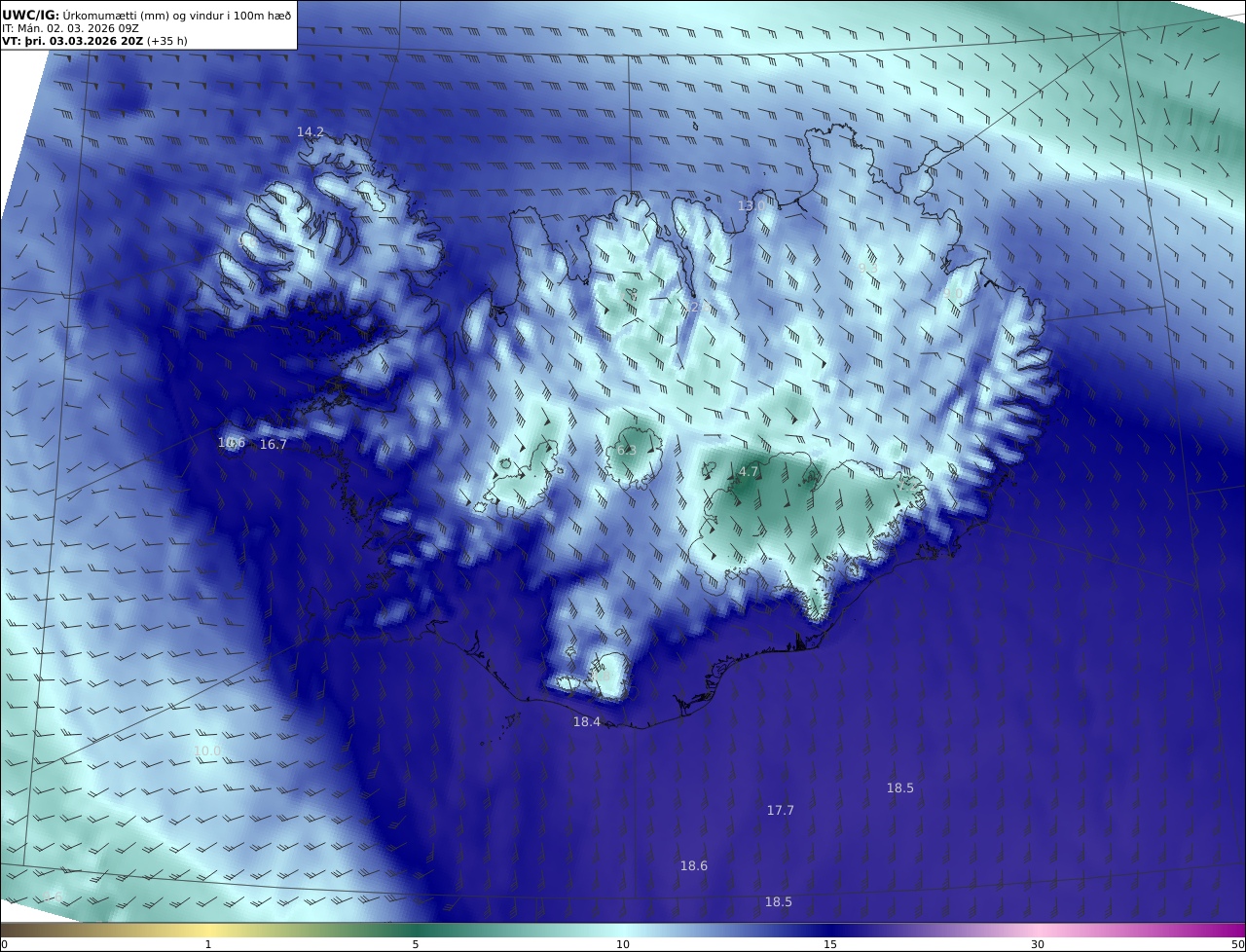1246x952 pixels.
Task: Pick the dark green colour-bar segment above the 5 tick
Action: click(x=416, y=930)
